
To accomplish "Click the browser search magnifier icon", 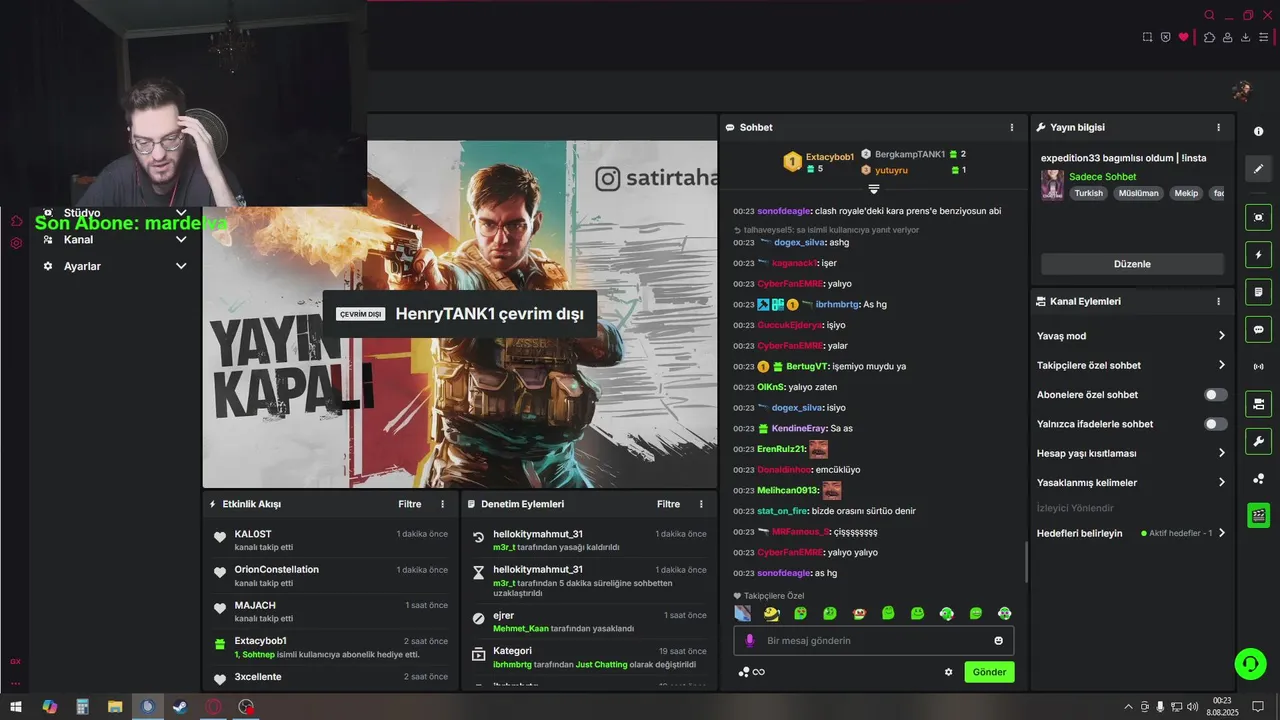I will coord(1209,15).
